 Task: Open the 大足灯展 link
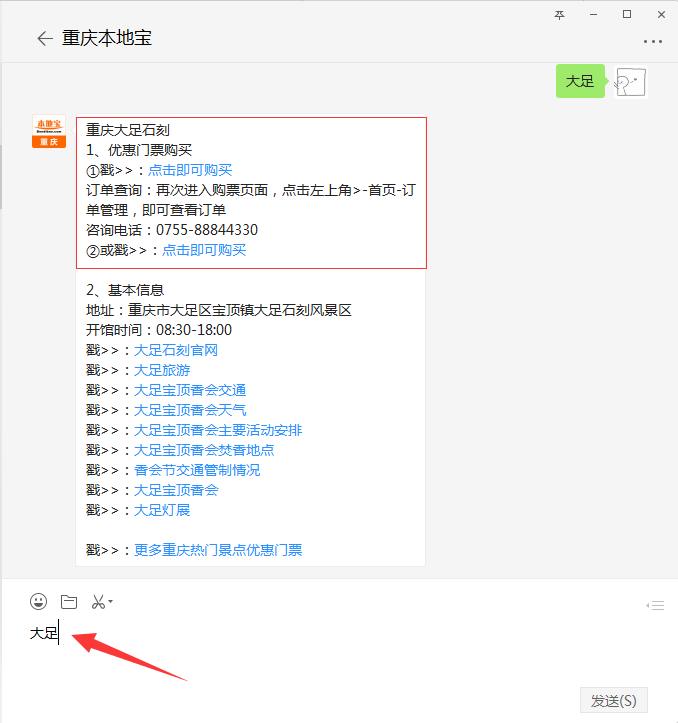[x=162, y=510]
